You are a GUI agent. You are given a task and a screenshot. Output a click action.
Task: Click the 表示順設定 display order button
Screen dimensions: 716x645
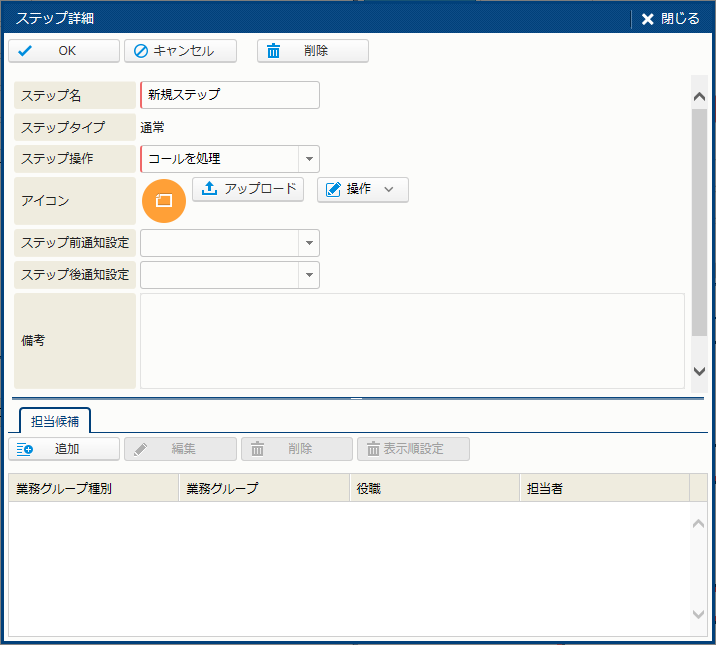click(413, 449)
